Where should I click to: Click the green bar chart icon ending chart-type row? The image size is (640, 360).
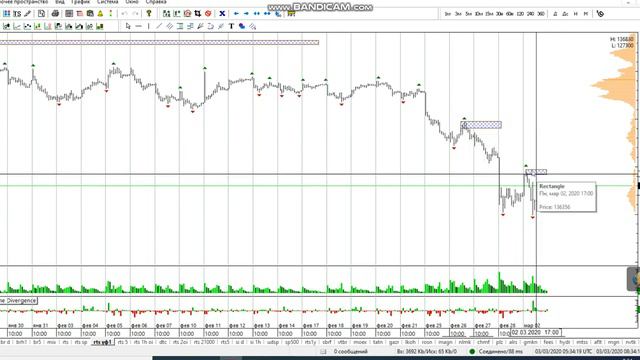100,26
